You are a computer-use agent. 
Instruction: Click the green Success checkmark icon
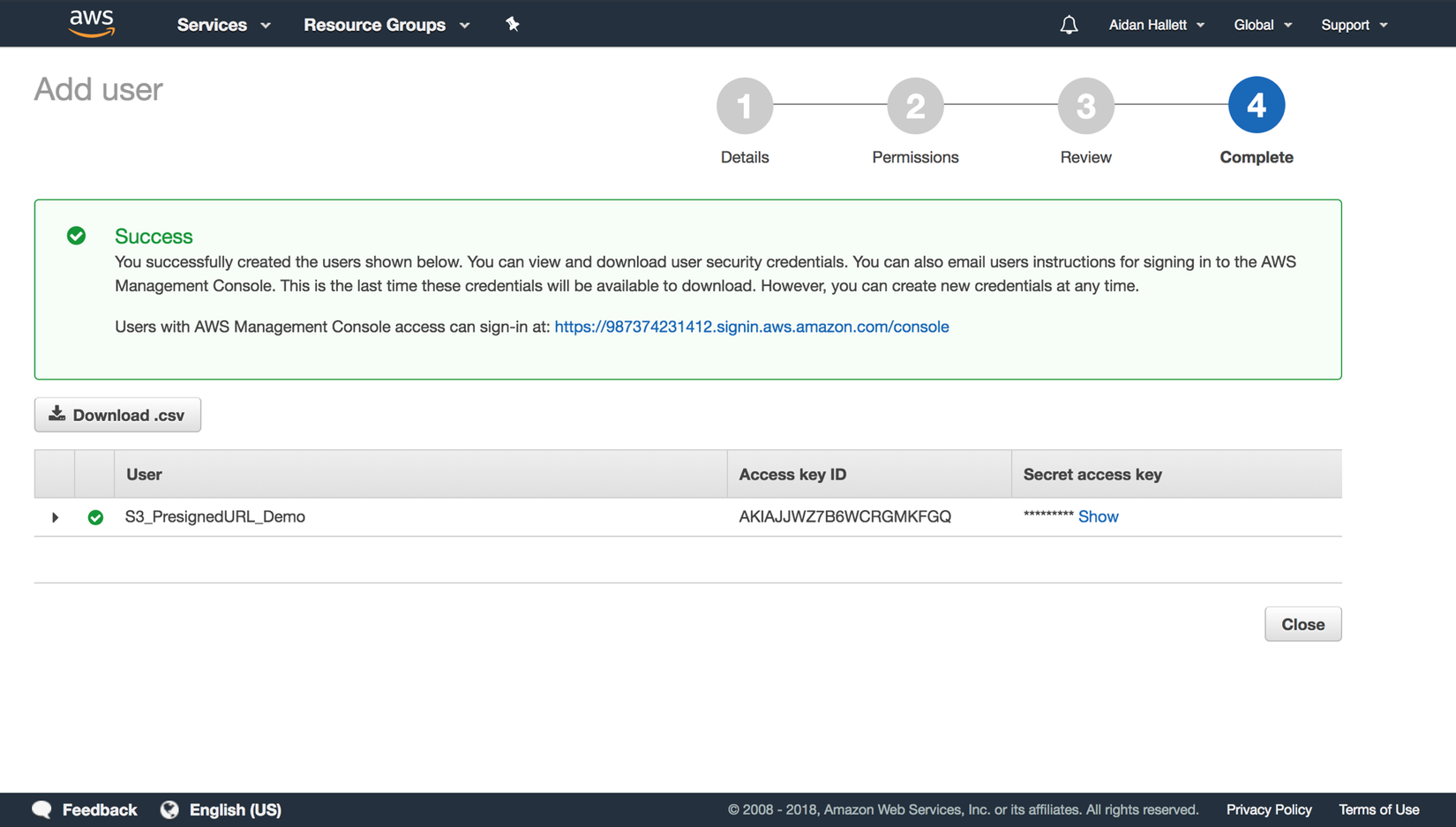pyautogui.click(x=77, y=236)
